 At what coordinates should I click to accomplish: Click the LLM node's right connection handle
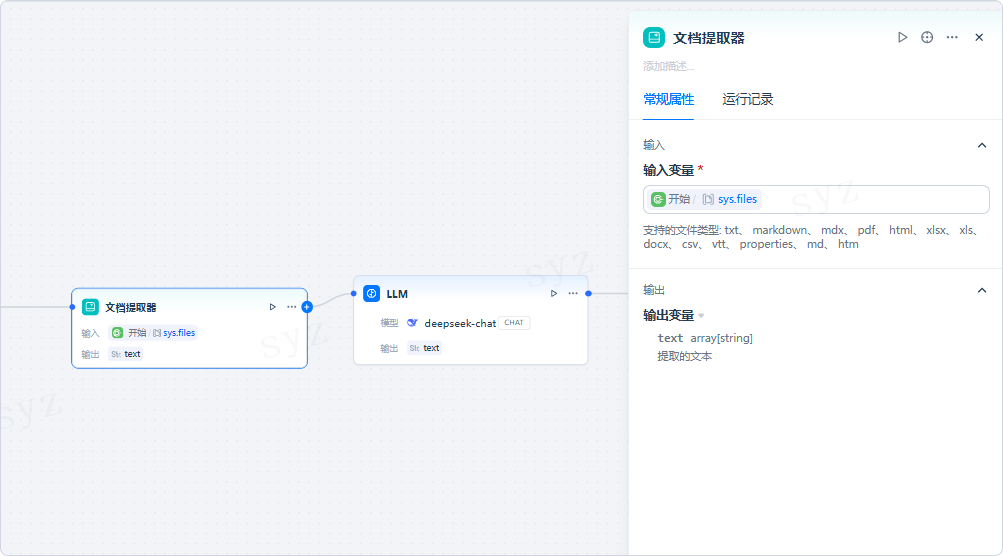click(x=588, y=294)
